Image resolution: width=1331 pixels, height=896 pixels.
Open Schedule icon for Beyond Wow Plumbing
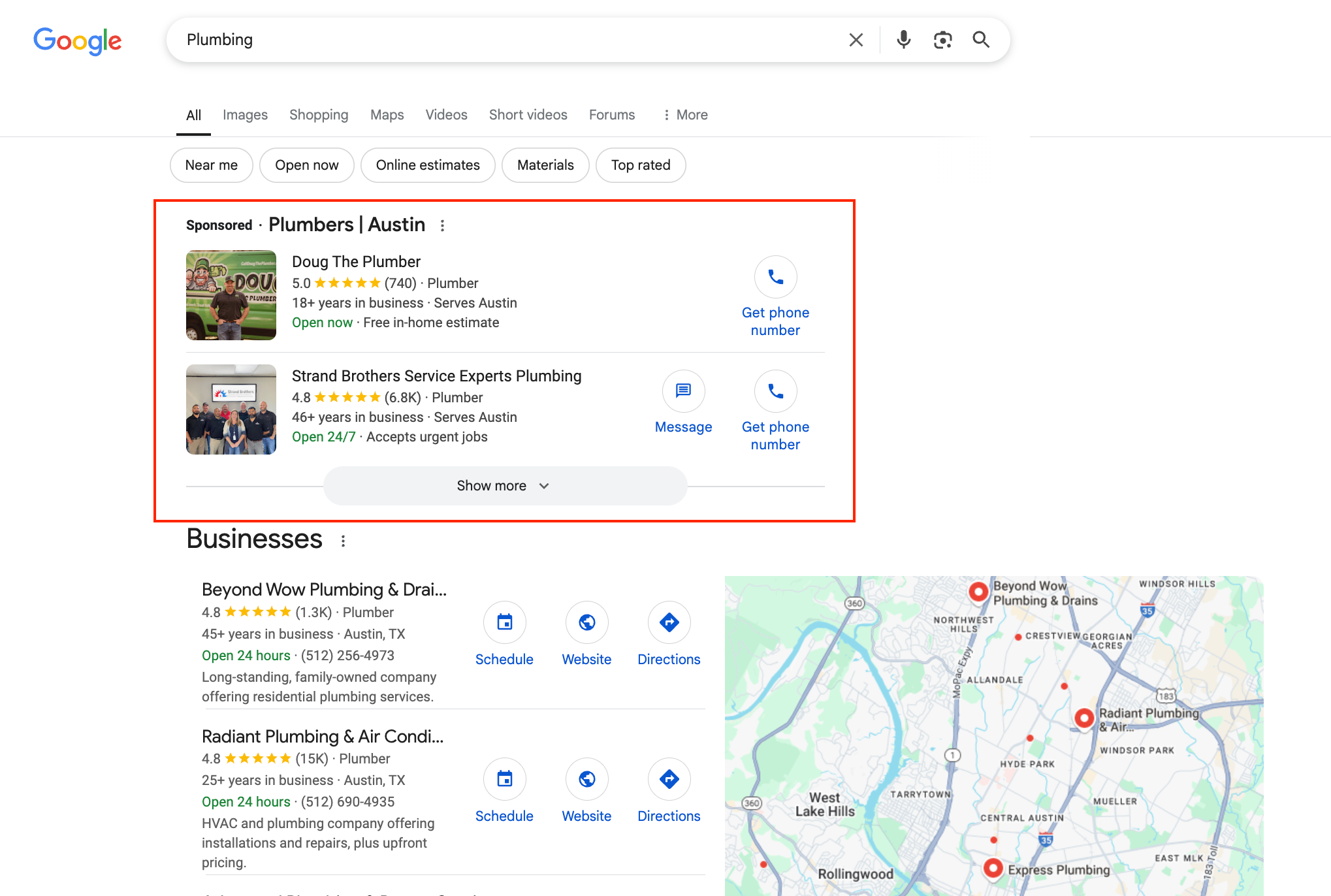pyautogui.click(x=504, y=623)
